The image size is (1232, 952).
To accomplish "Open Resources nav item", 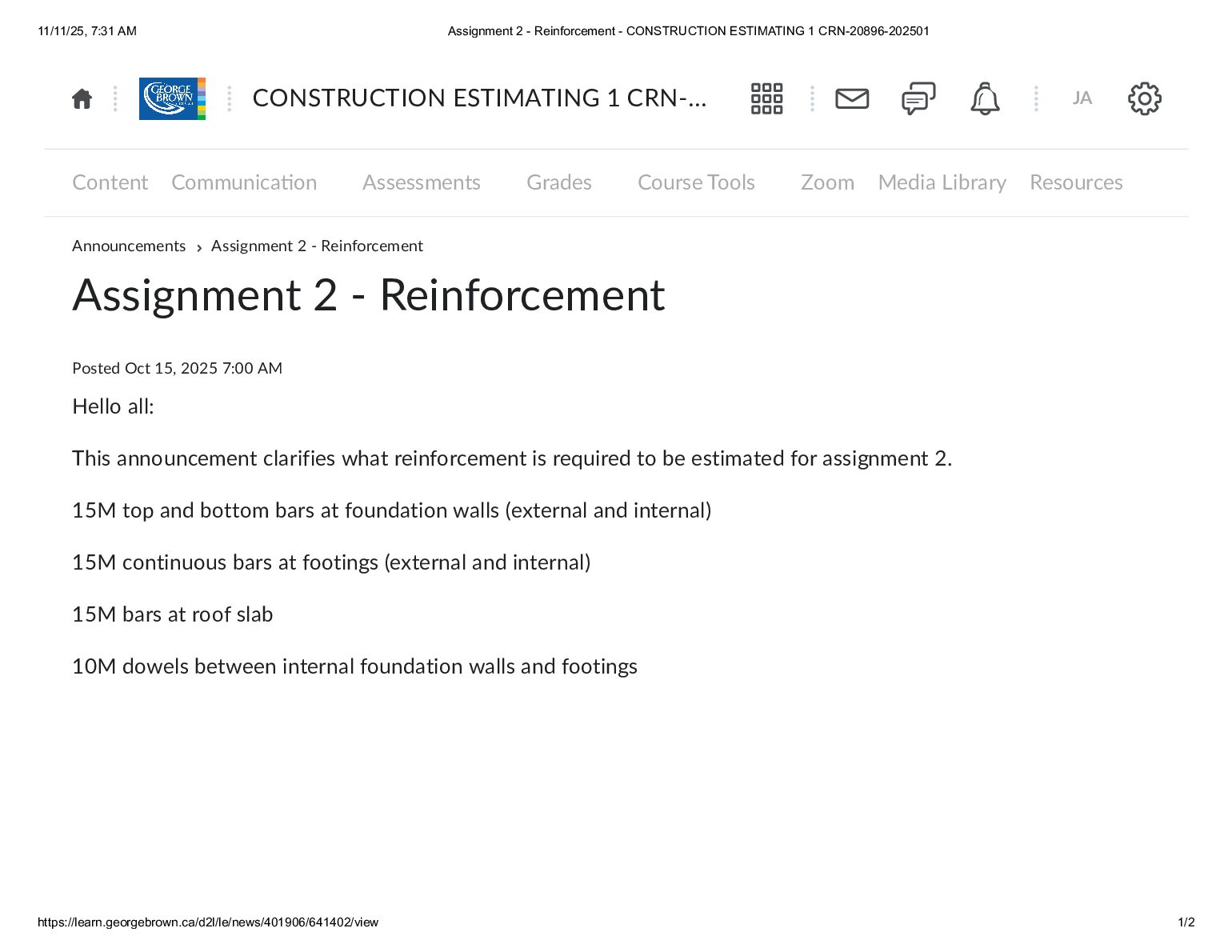I will click(1076, 182).
